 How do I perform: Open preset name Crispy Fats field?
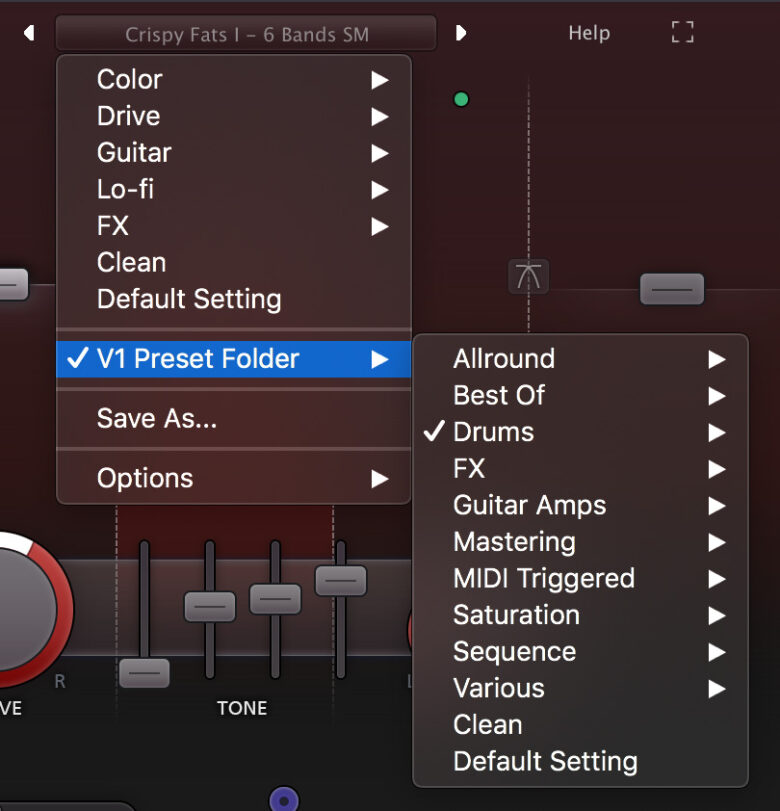click(246, 34)
